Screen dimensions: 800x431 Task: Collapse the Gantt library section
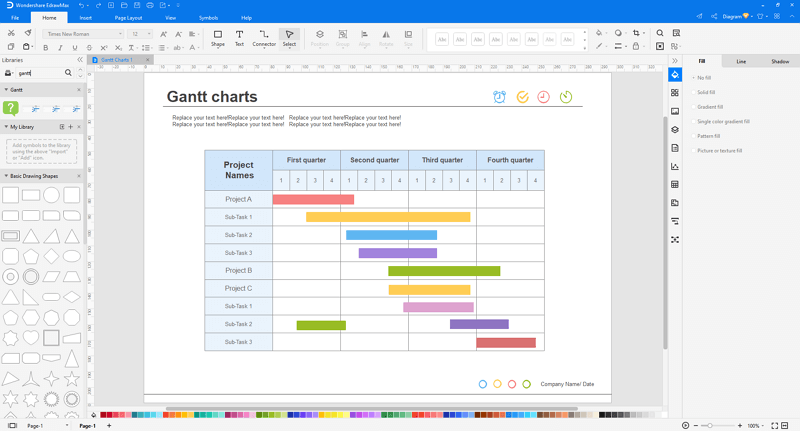pos(6,90)
